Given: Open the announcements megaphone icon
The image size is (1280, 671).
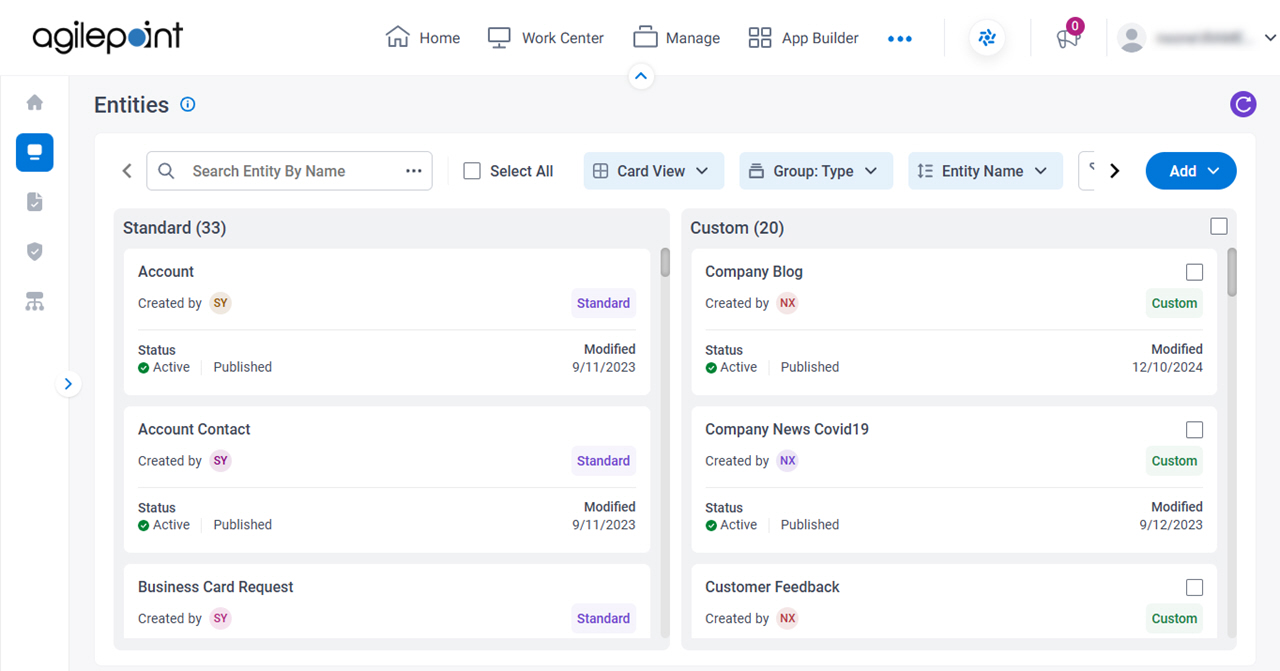Looking at the screenshot, I should point(1068,39).
